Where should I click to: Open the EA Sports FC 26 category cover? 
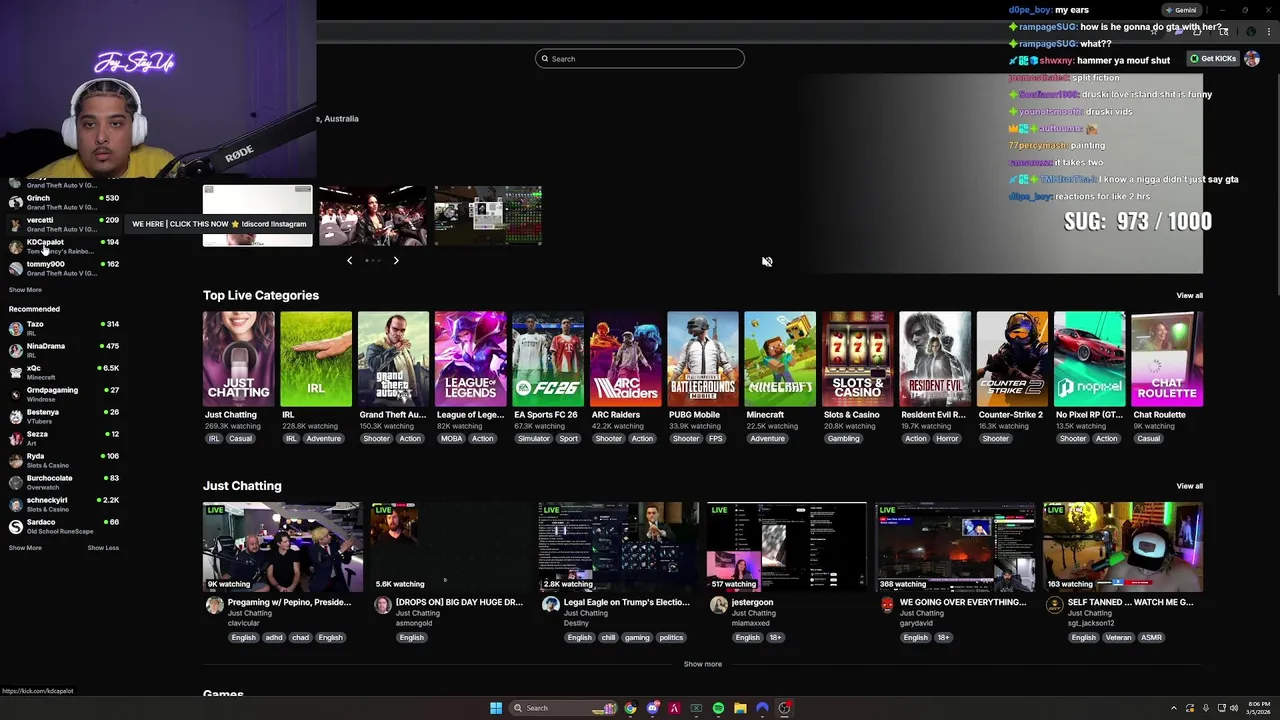pyautogui.click(x=548, y=359)
